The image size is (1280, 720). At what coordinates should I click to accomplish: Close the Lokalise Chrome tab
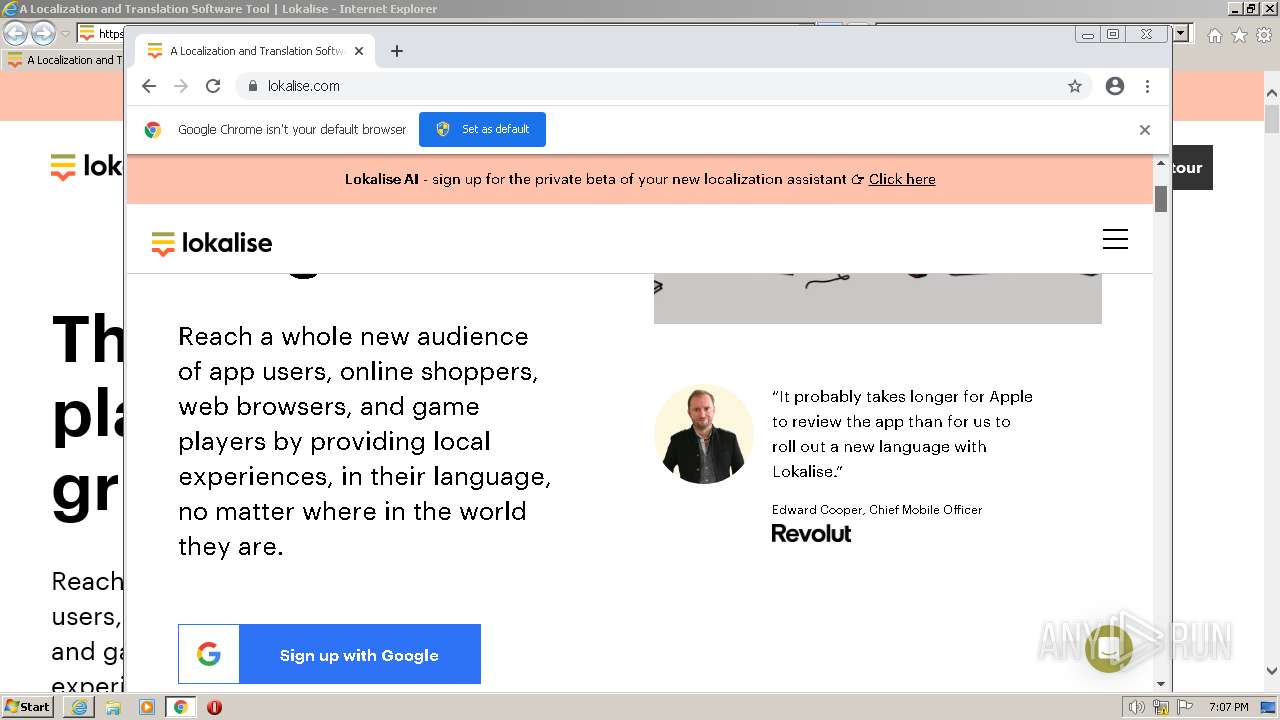pyautogui.click(x=359, y=51)
